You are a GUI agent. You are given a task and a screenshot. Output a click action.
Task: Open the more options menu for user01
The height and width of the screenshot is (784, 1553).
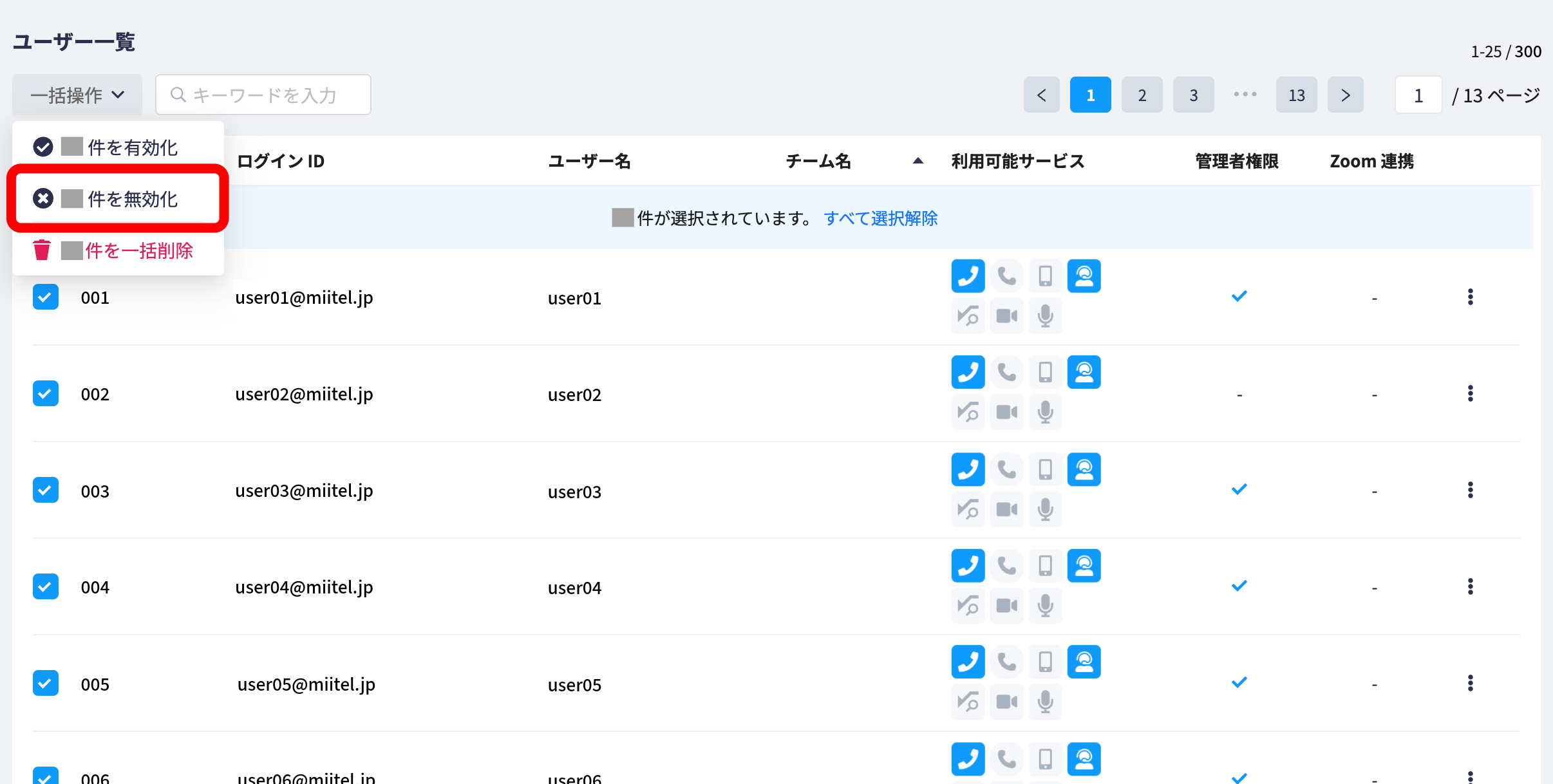tap(1470, 297)
